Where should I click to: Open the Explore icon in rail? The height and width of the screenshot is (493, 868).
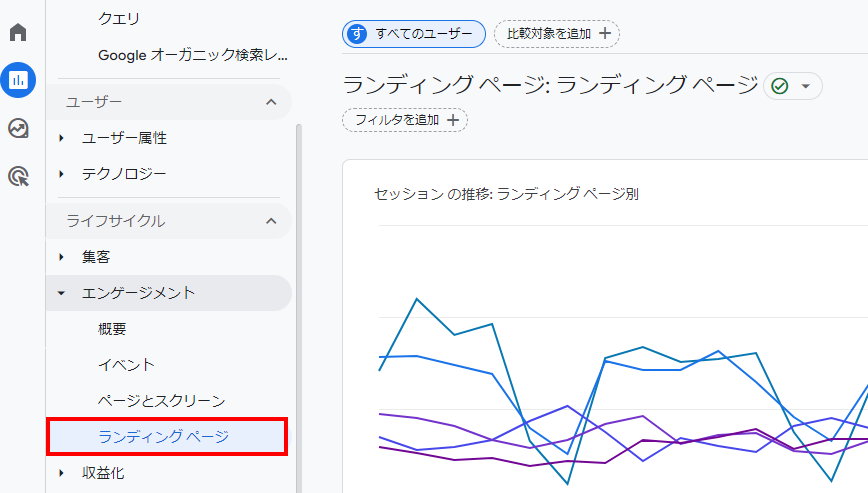[x=18, y=128]
